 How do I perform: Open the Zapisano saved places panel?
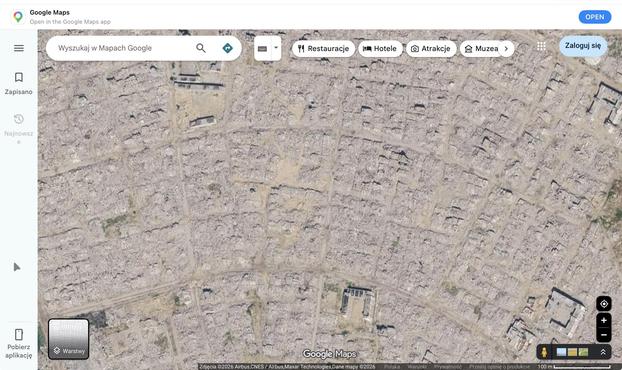(x=19, y=83)
